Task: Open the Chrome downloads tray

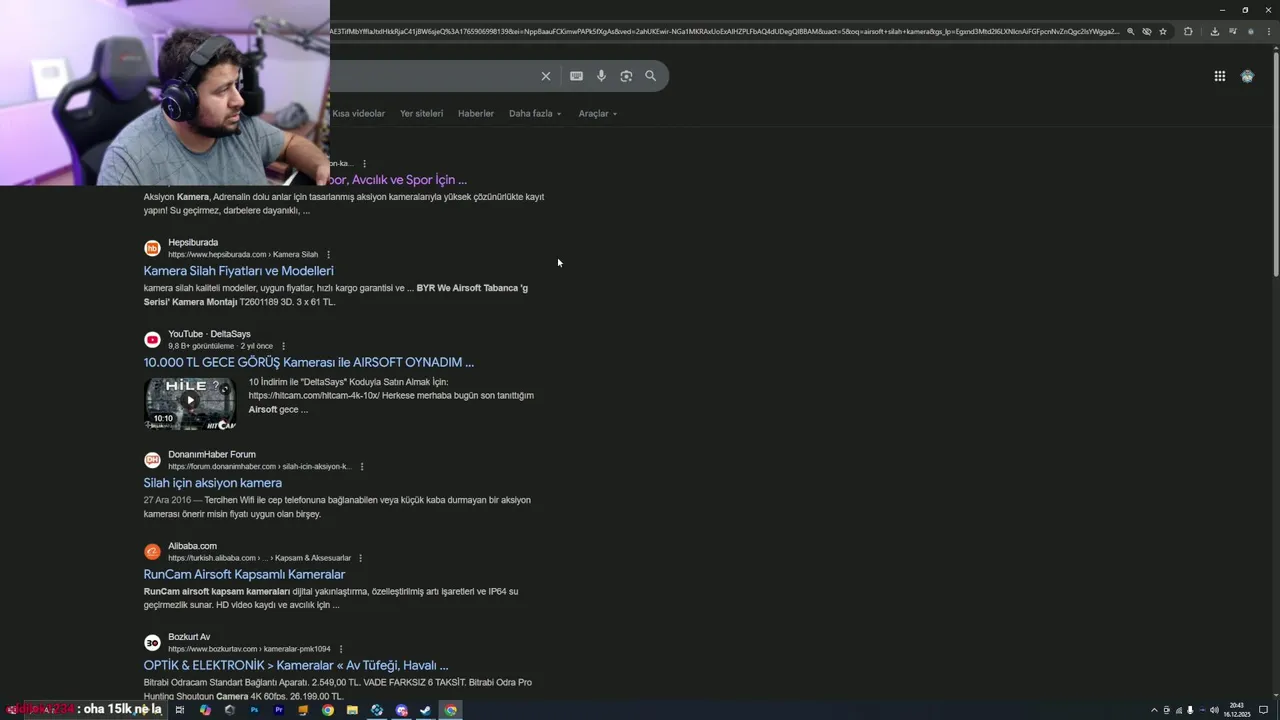Action: pos(1215,31)
